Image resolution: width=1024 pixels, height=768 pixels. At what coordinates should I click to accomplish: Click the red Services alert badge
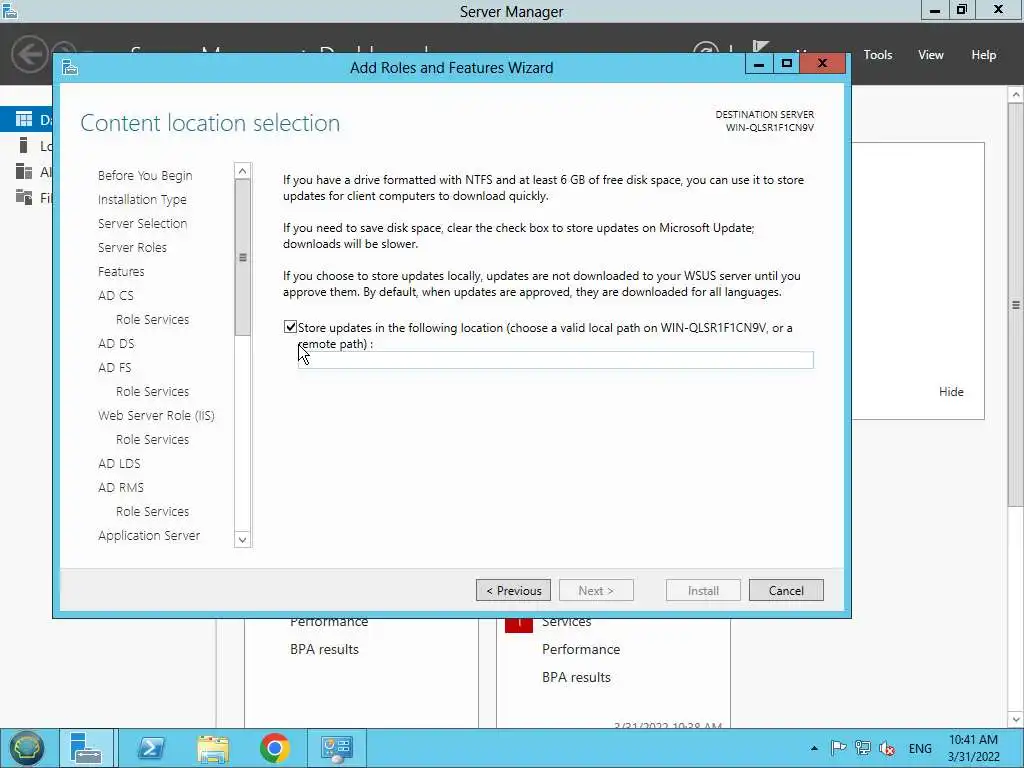pos(519,624)
